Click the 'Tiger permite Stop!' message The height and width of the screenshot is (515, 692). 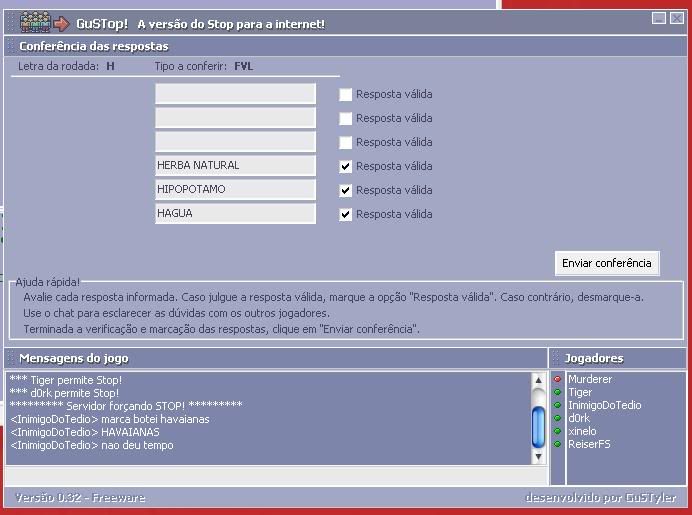pos(66,380)
